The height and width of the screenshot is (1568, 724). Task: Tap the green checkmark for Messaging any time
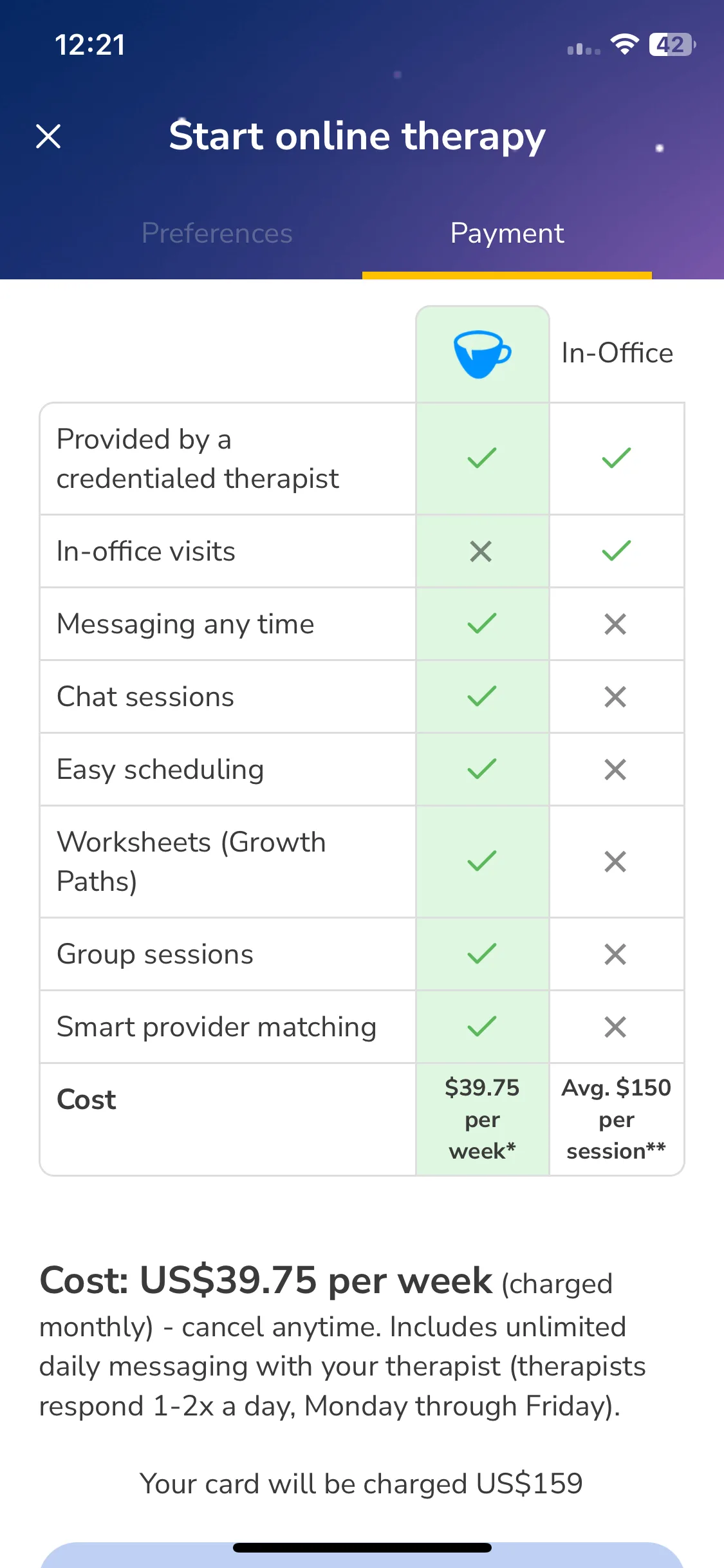coord(482,624)
